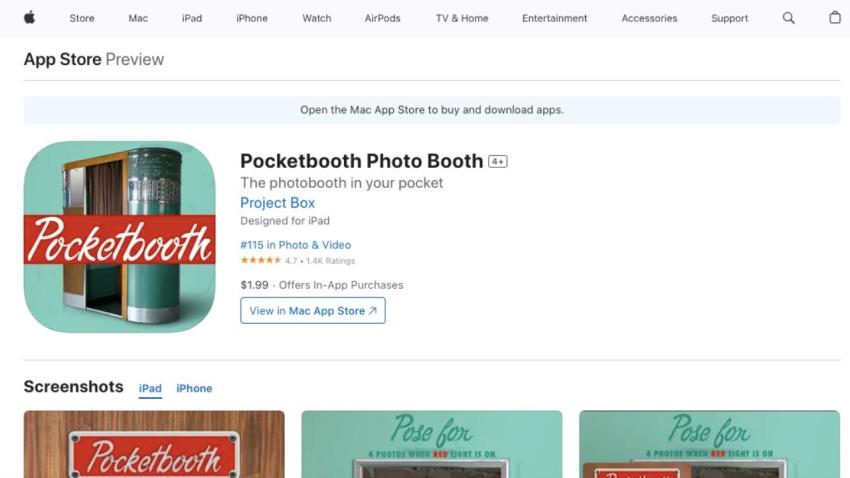The image size is (850, 478).
Task: Open the Accessories menu
Action: point(649,18)
